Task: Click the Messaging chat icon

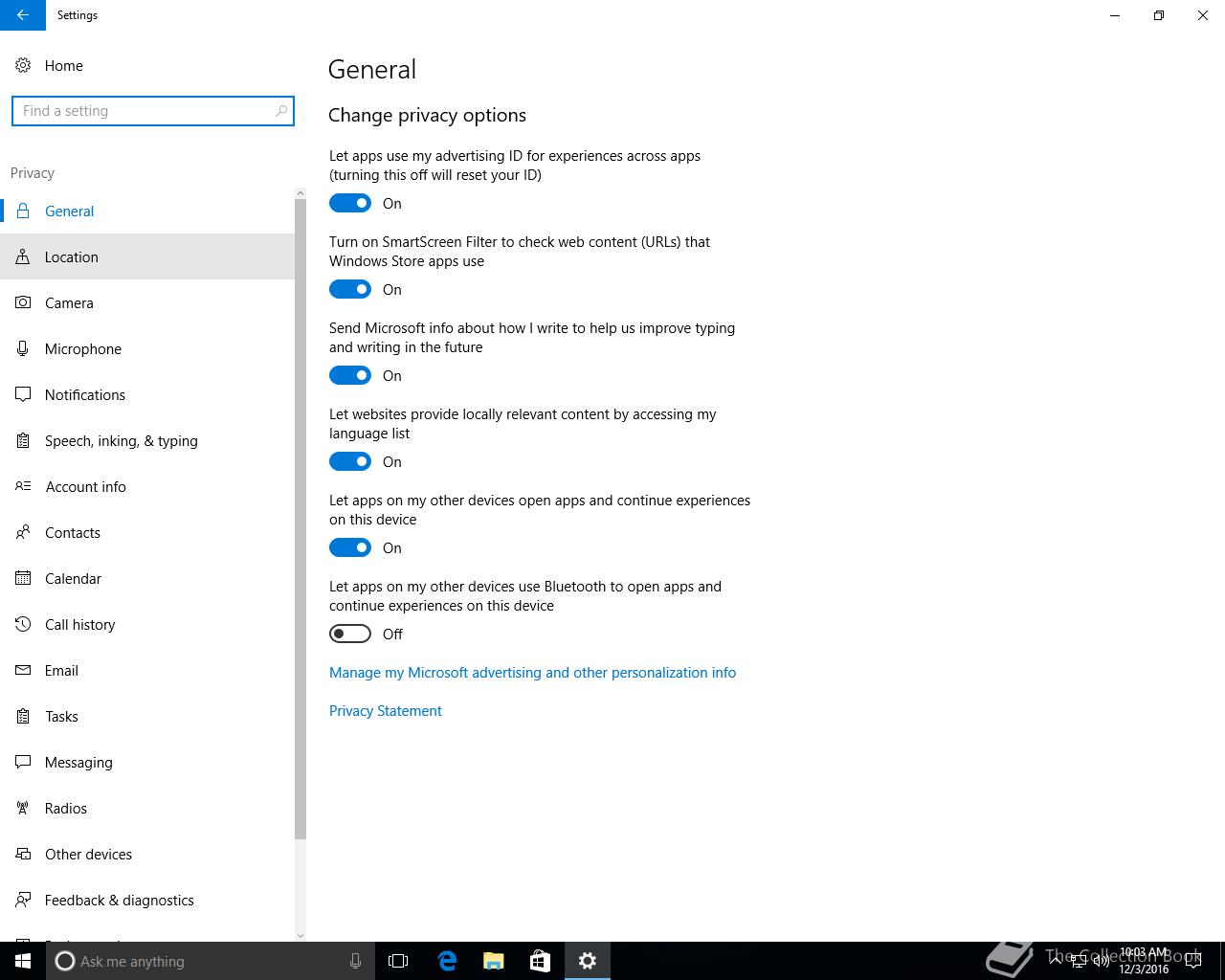Action: coord(23,762)
